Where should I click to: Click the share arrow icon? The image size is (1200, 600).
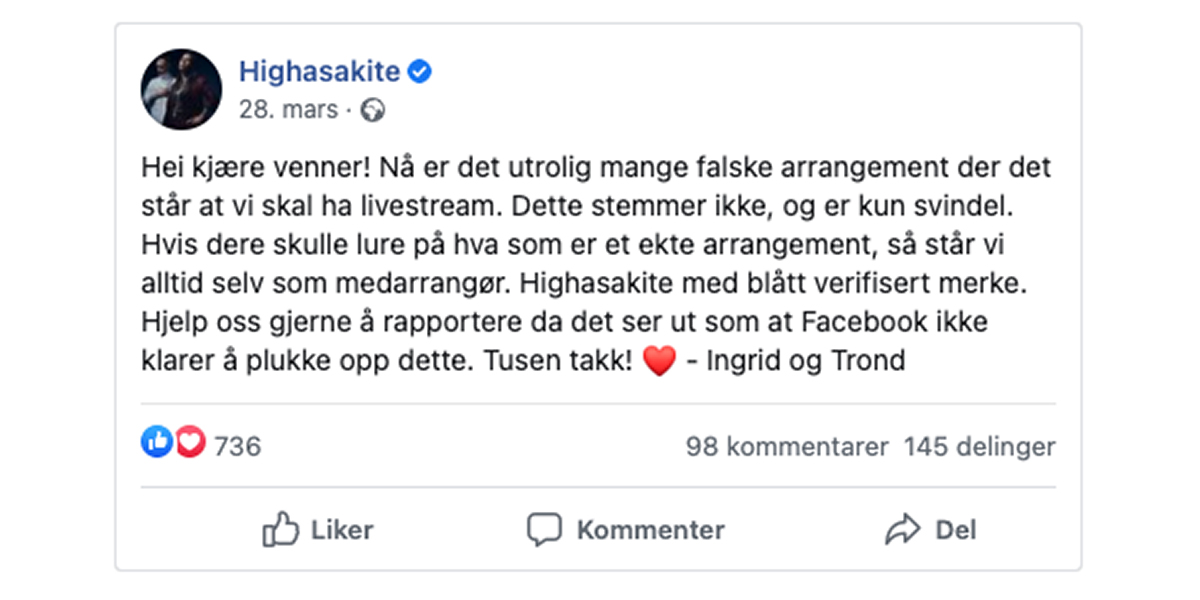tap(902, 530)
